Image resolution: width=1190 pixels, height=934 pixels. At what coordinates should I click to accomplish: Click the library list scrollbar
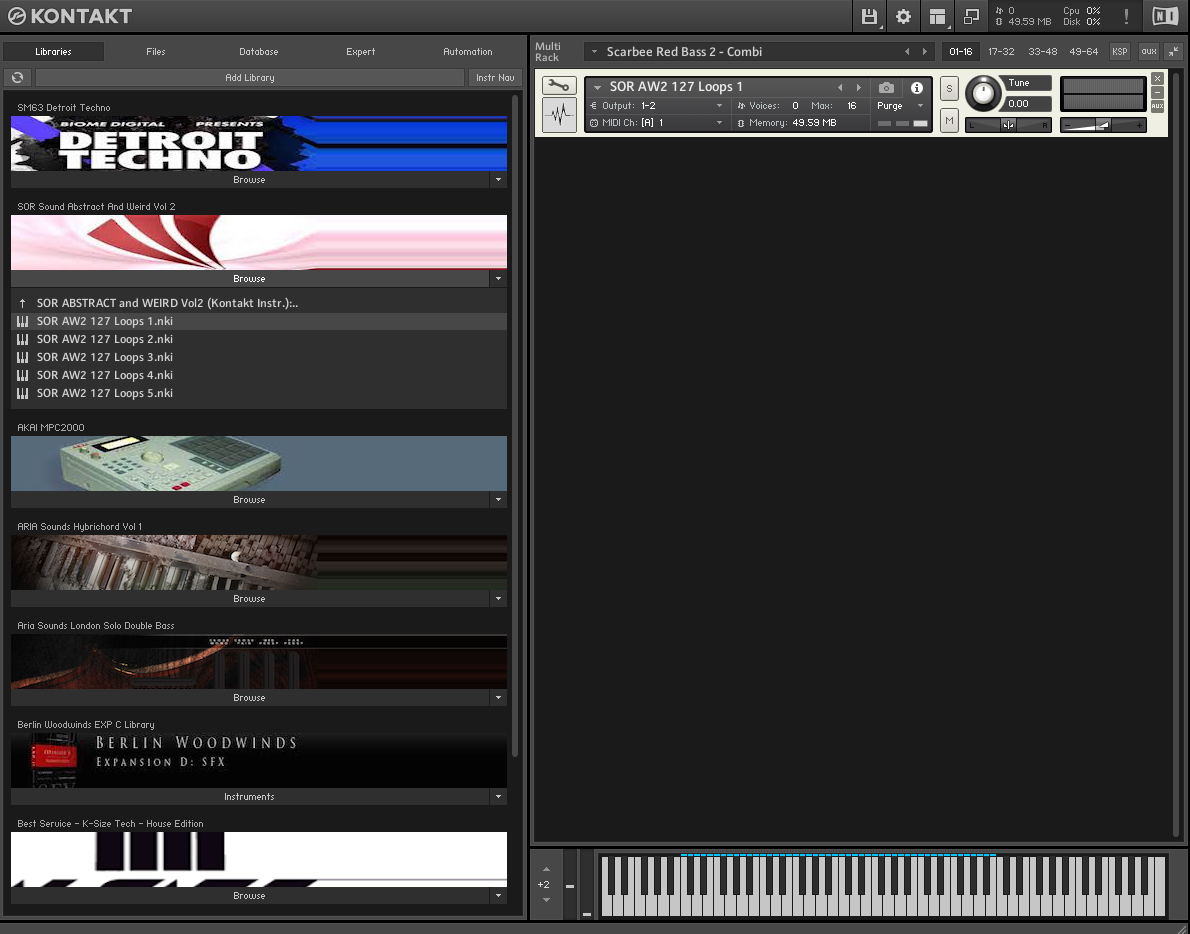pos(516,425)
